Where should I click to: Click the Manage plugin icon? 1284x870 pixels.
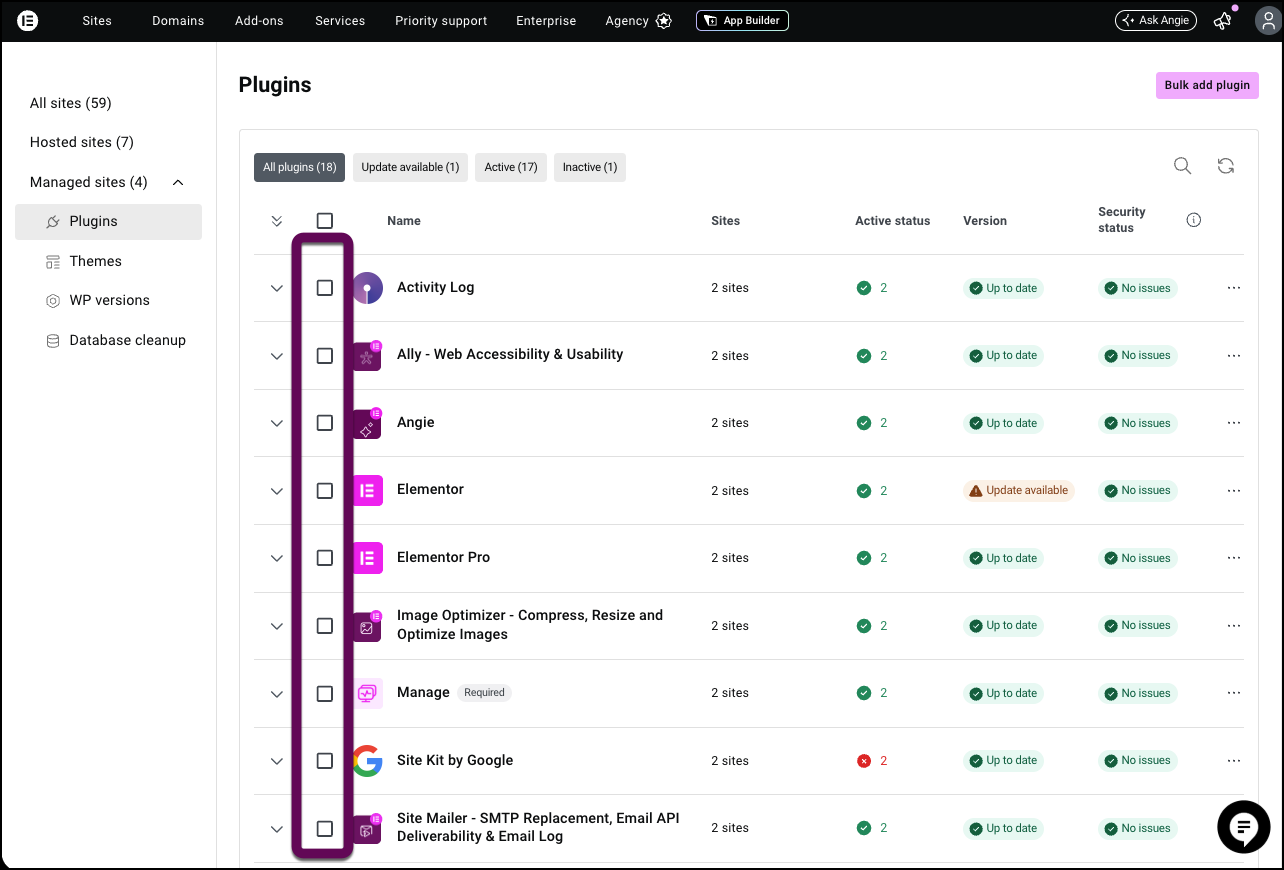[x=367, y=693]
